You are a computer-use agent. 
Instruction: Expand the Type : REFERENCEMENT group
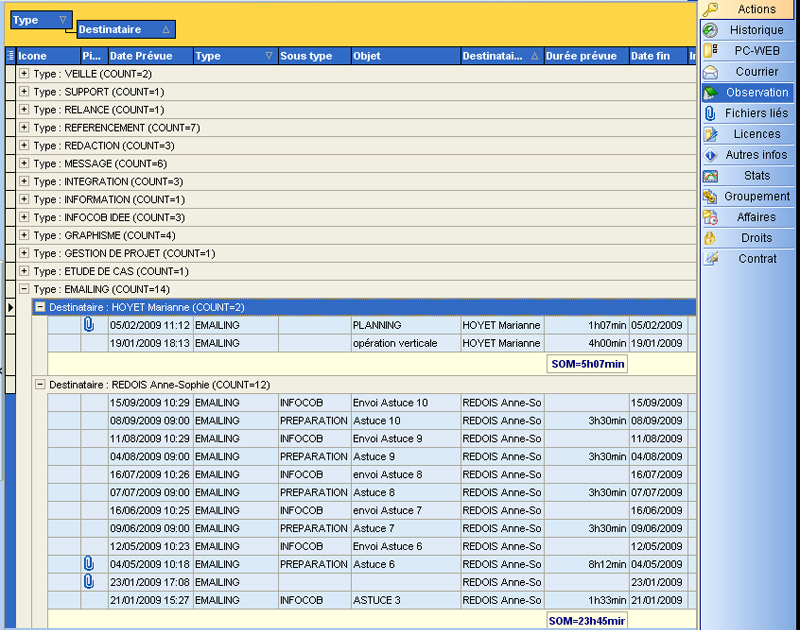click(x=25, y=128)
